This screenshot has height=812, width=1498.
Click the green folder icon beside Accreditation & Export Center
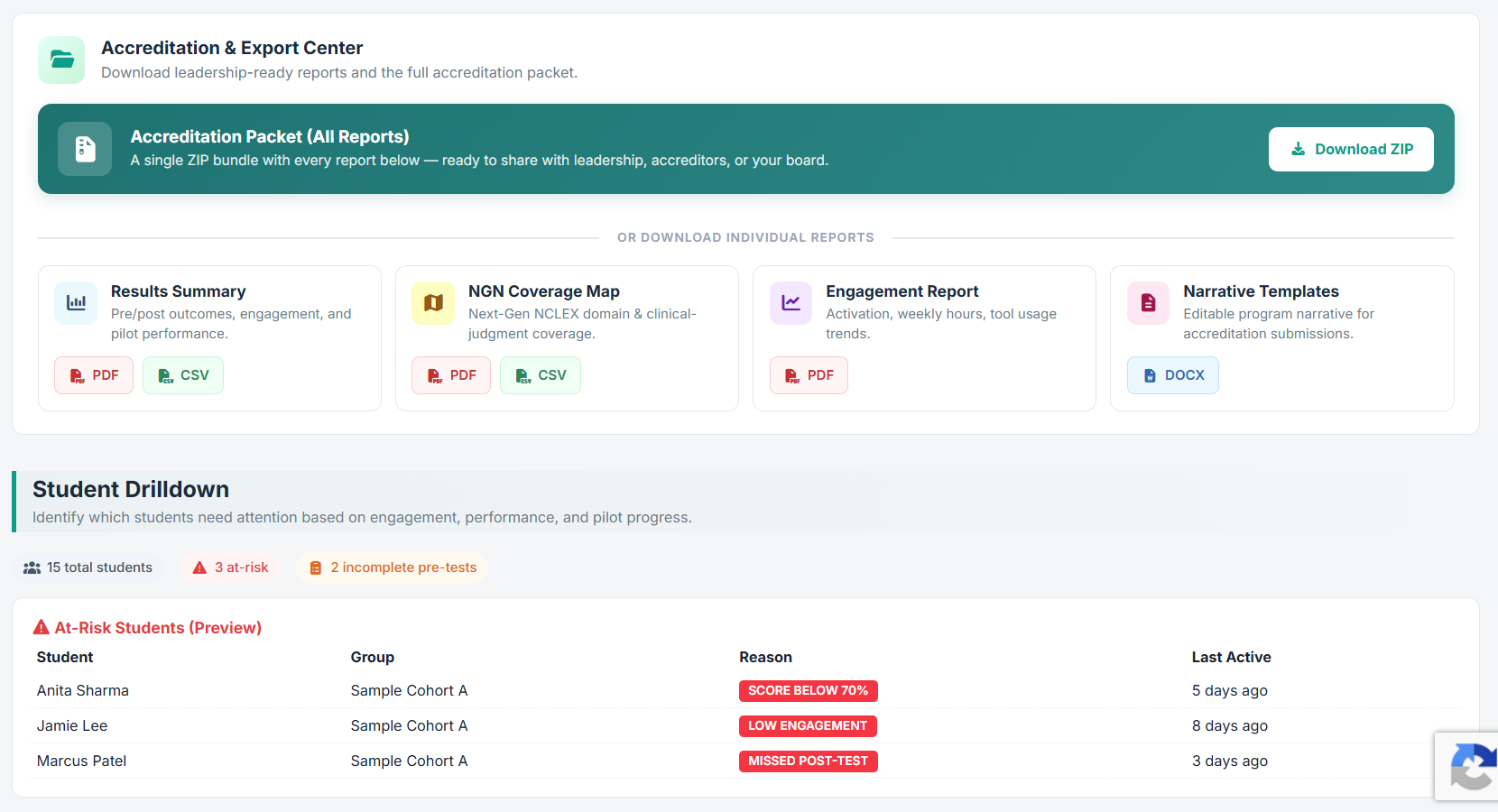point(61,60)
